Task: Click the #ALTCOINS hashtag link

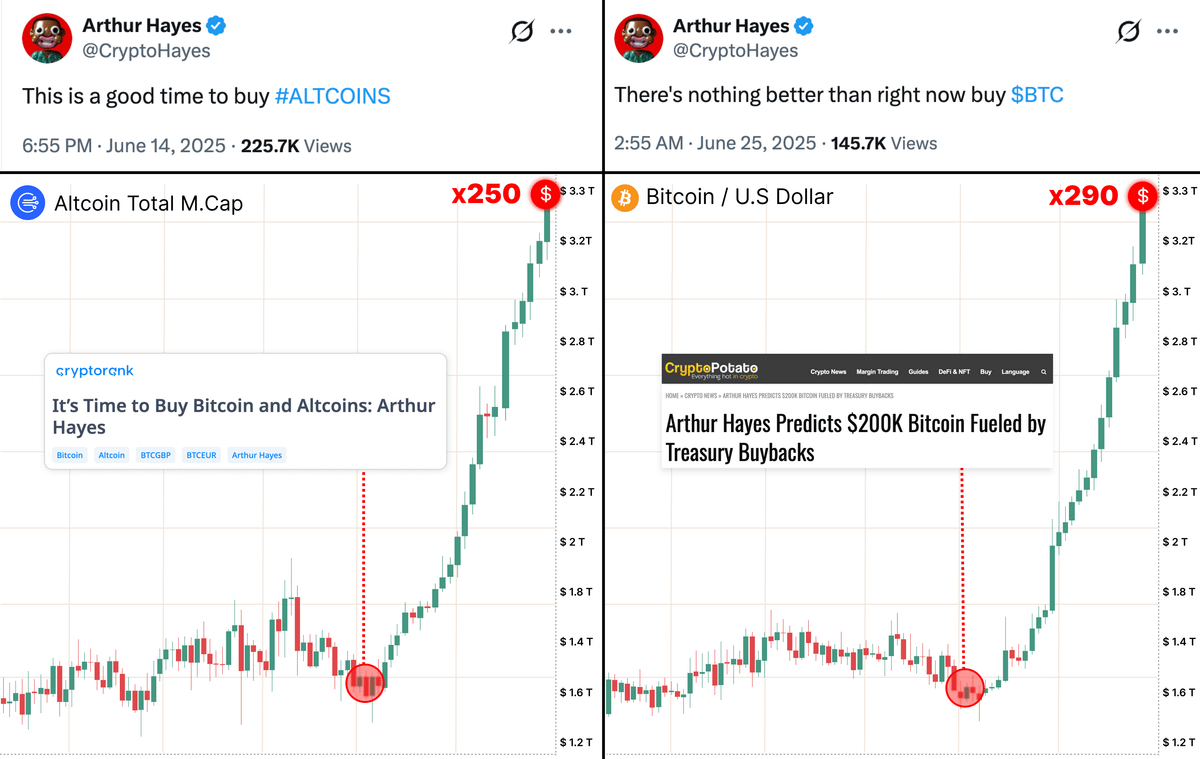Action: [332, 96]
